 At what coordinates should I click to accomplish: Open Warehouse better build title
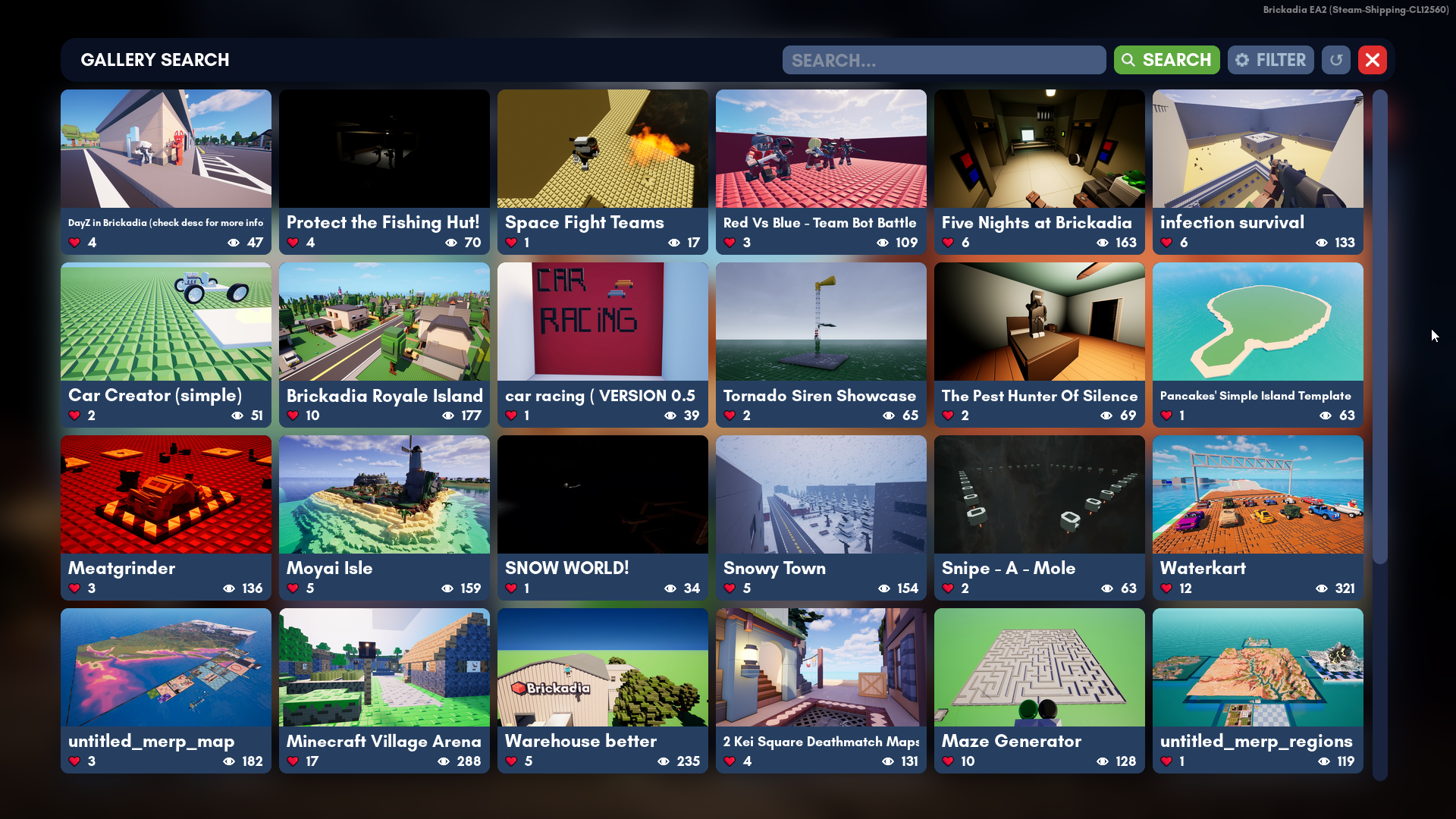(x=580, y=741)
